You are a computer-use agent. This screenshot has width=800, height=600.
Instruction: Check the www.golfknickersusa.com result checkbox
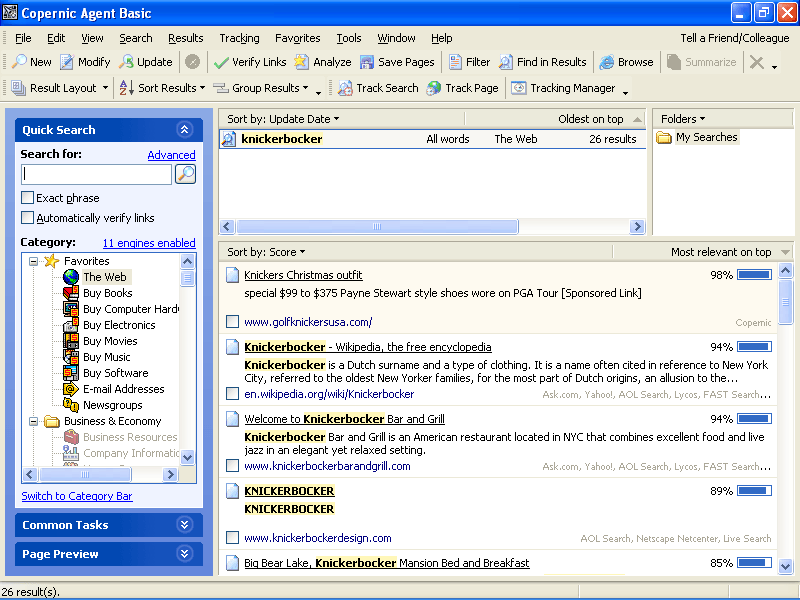(232, 321)
